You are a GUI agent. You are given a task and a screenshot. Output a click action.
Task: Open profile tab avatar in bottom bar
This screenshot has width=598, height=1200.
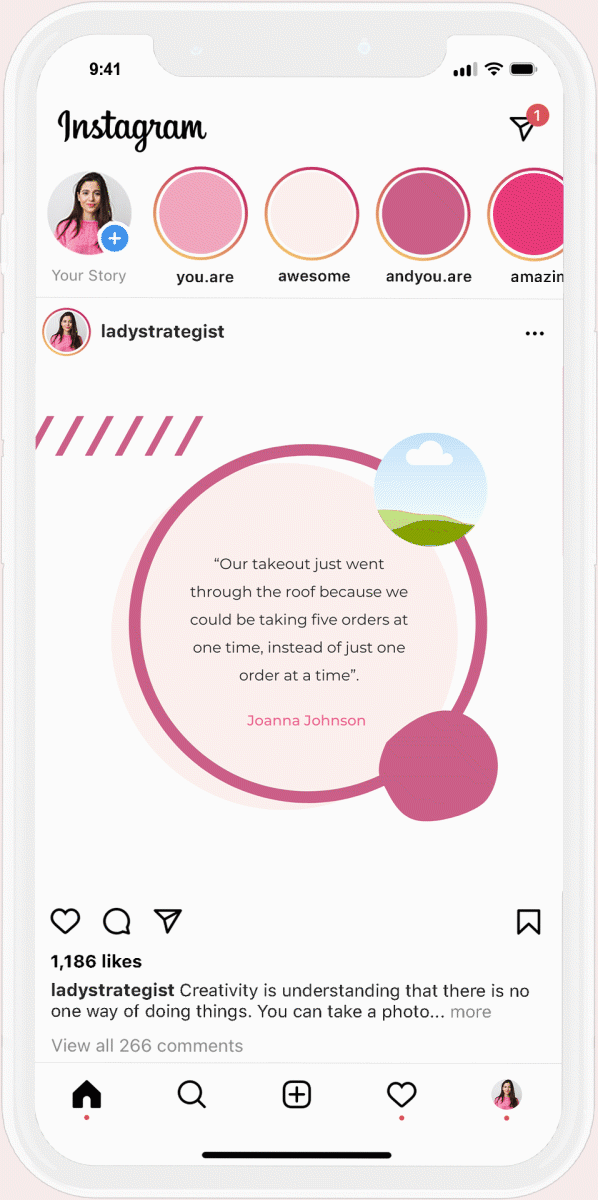coord(507,1094)
